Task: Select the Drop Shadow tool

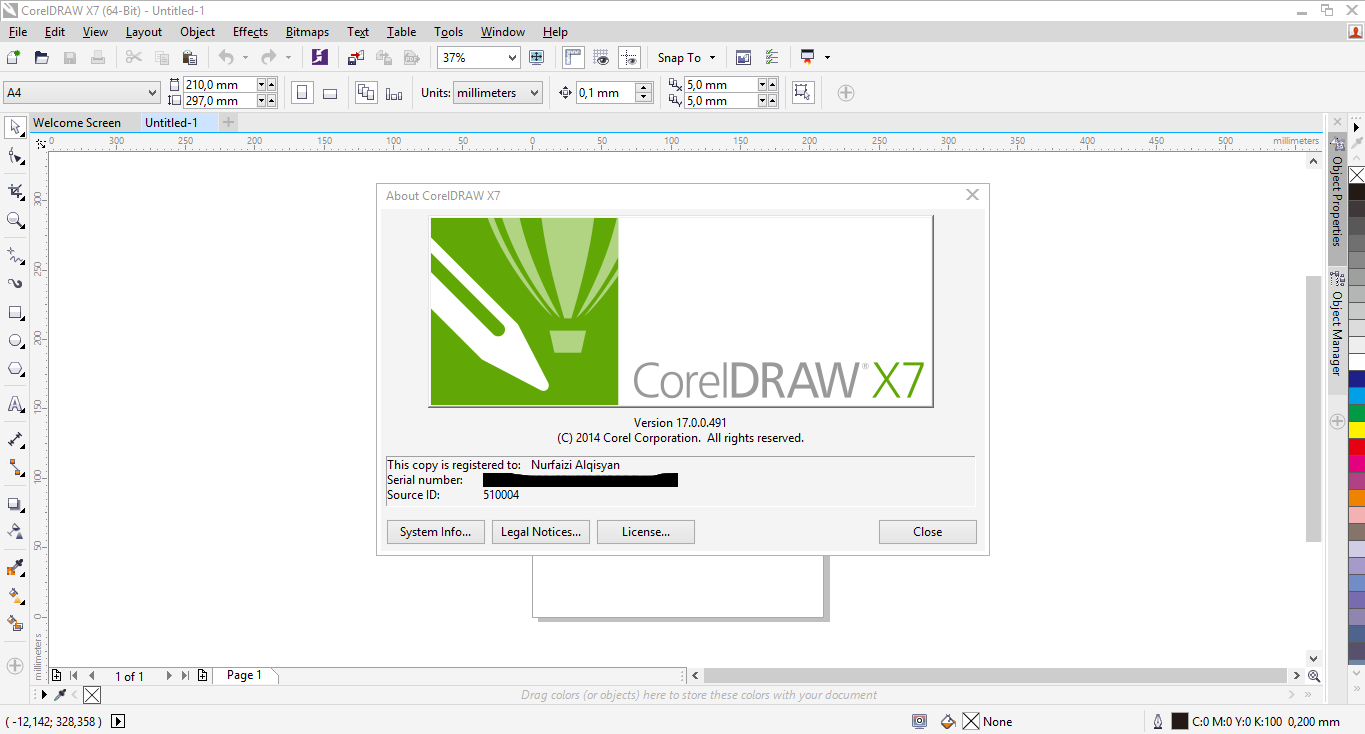Action: pyautogui.click(x=15, y=504)
